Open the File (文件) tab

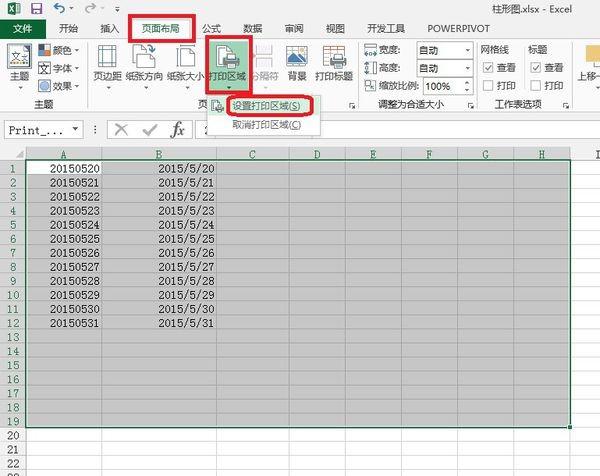[x=22, y=29]
